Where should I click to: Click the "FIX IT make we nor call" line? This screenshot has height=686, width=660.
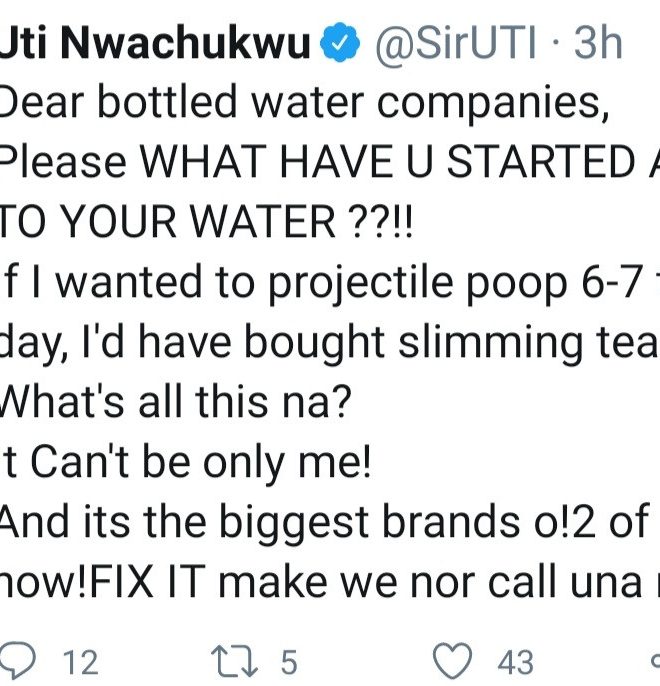[330, 583]
